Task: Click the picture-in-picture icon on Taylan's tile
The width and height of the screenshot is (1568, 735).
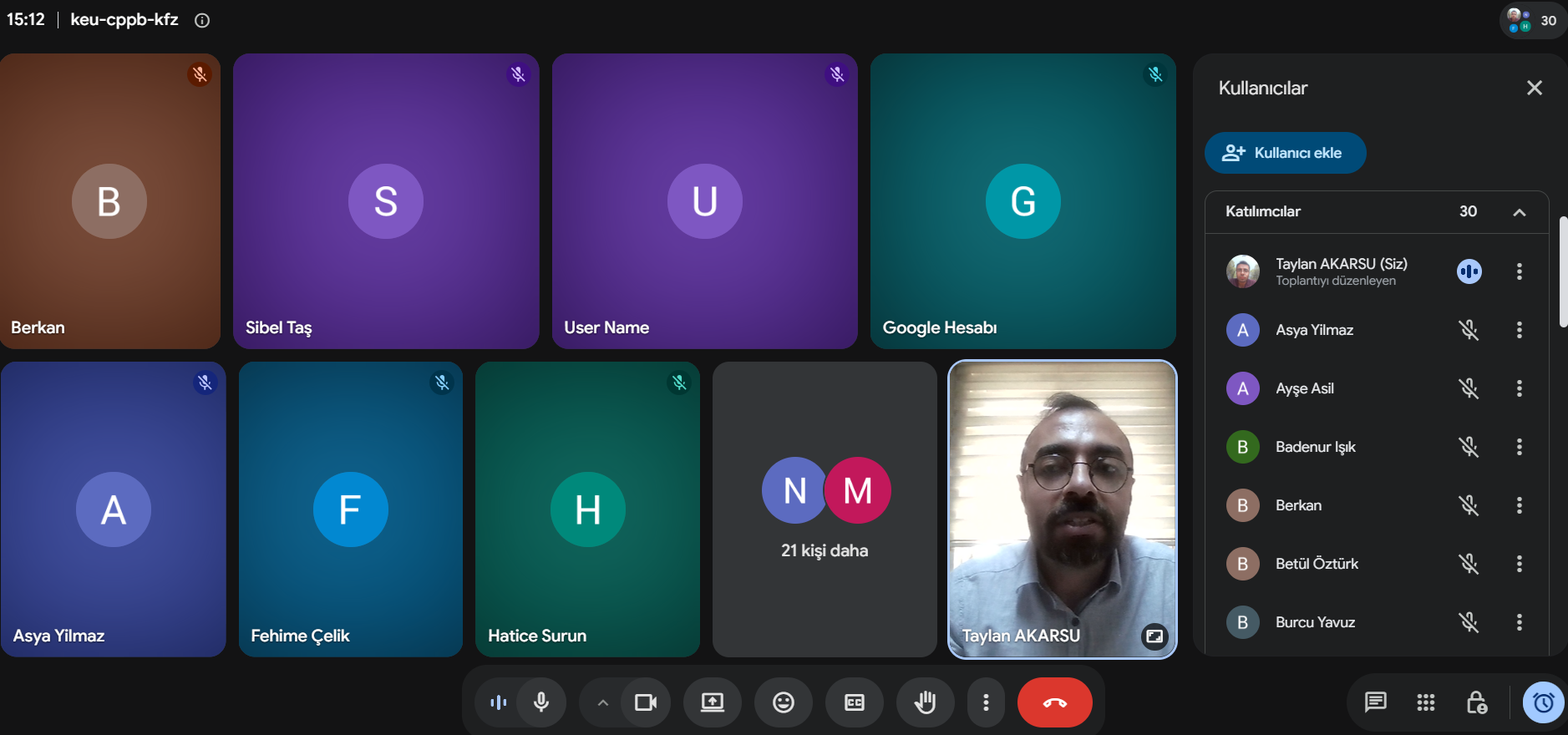Action: click(1154, 636)
